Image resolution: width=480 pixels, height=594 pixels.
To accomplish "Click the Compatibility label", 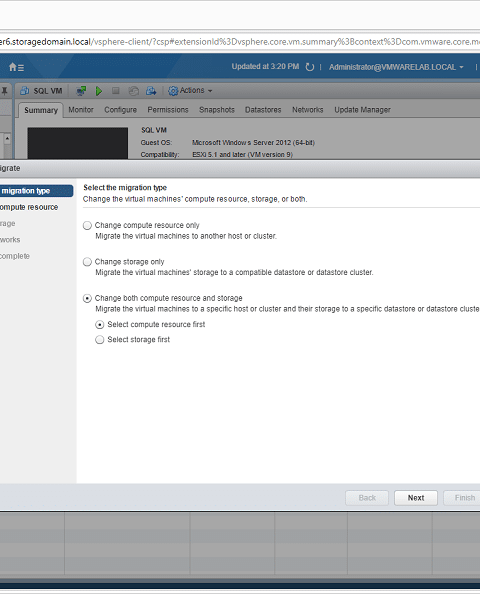I will tap(159, 155).
